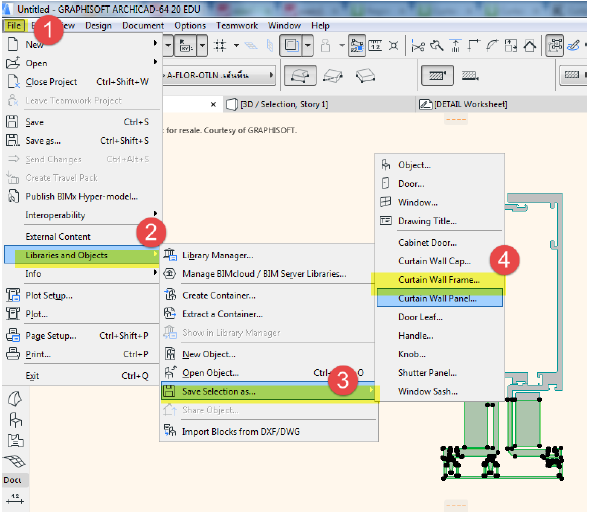Open the File menu
The height and width of the screenshot is (515, 589).
14,26
